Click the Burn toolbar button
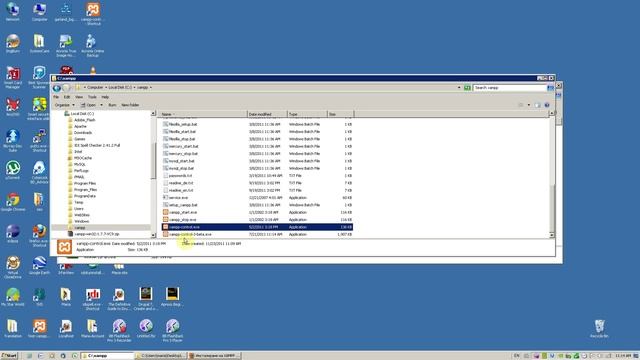640x360 pixels. [112, 105]
